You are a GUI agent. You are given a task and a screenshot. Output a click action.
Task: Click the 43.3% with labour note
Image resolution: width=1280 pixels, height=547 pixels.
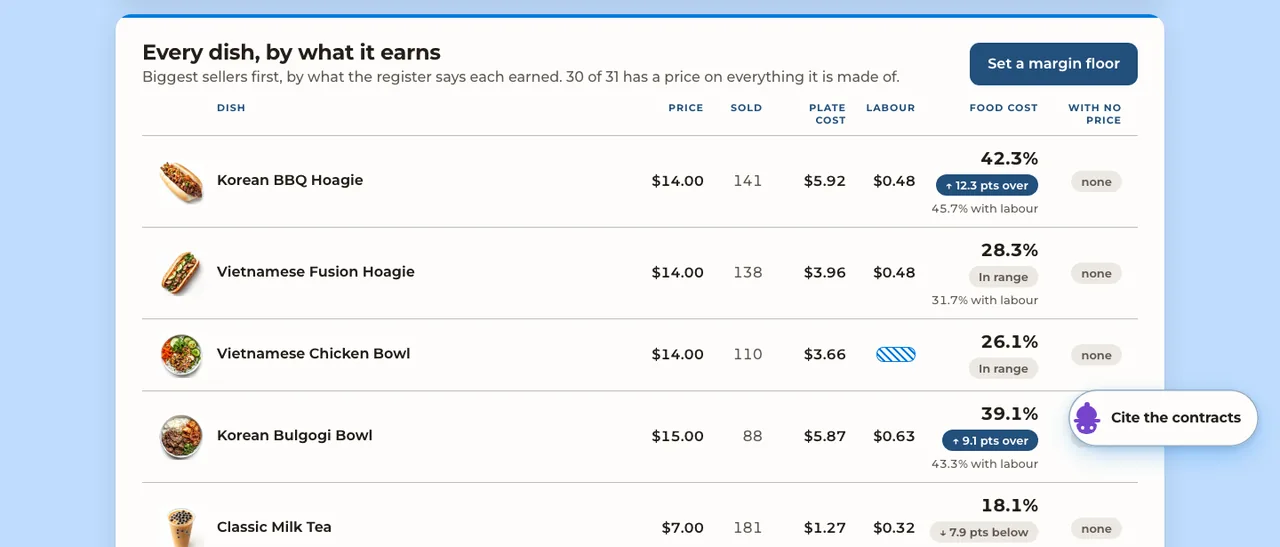coord(984,464)
